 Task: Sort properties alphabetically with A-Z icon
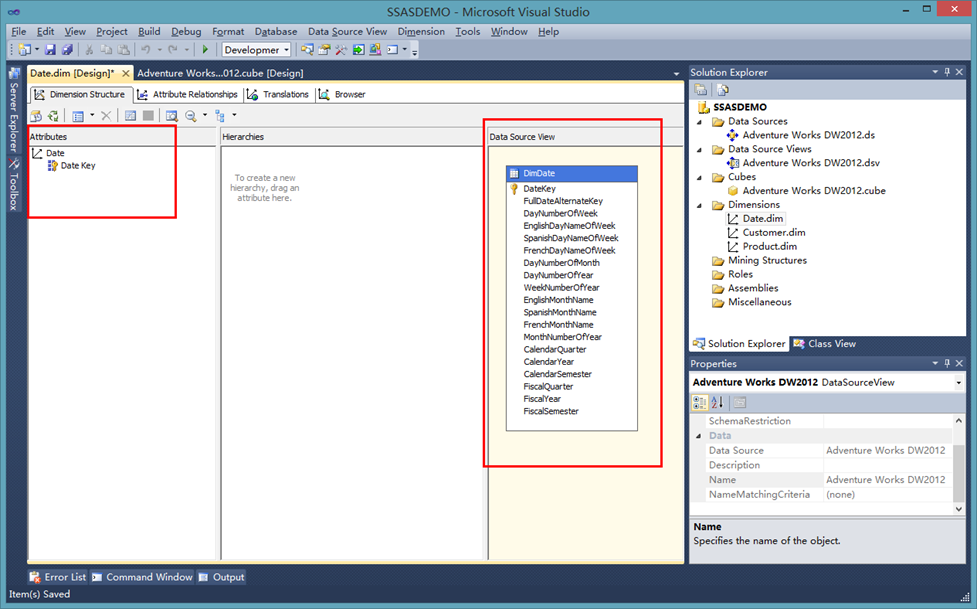(717, 402)
